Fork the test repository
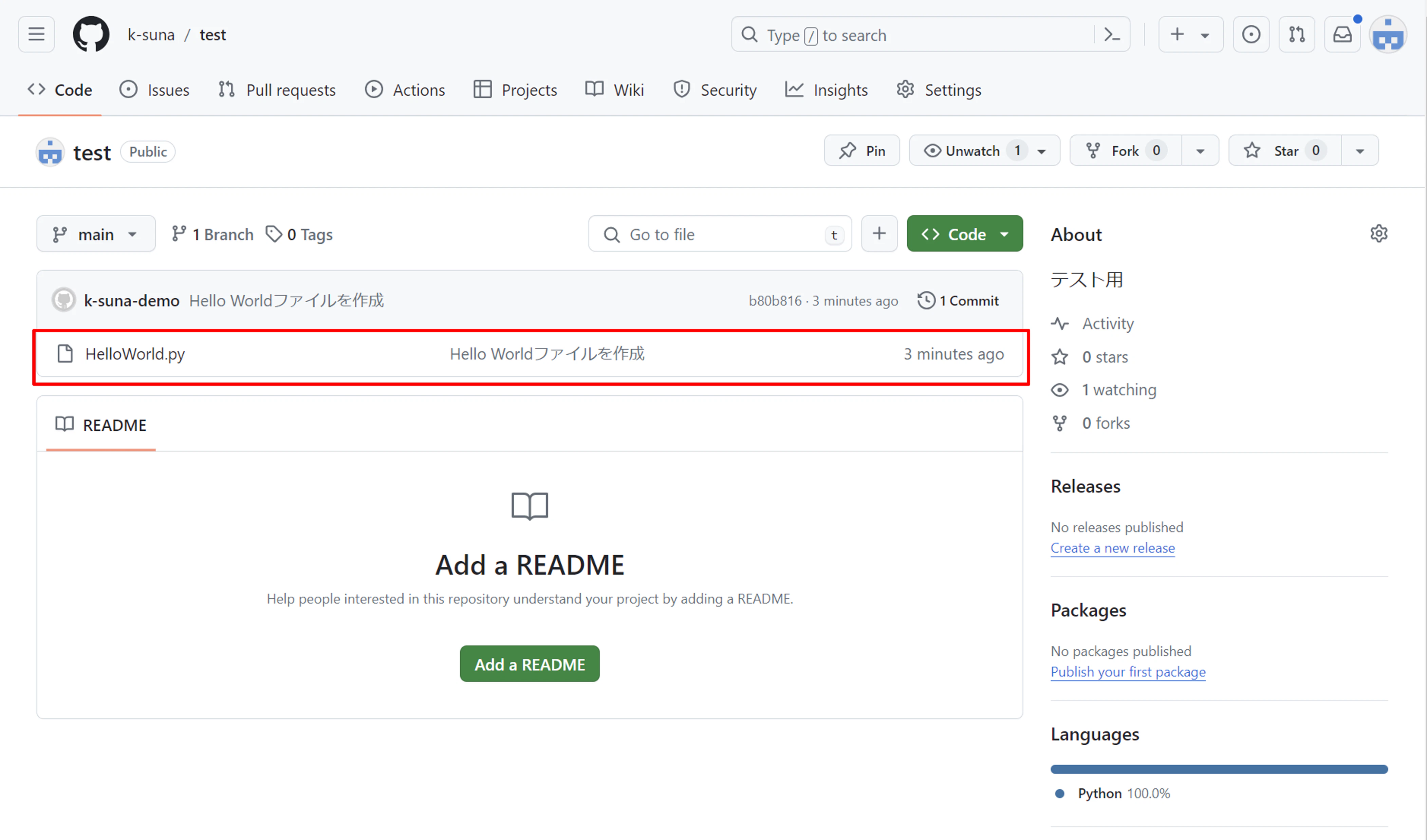 1125,151
